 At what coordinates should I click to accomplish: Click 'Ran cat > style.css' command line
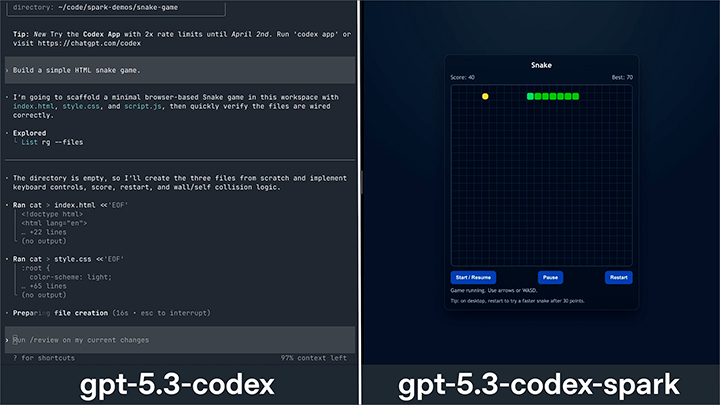[68, 259]
